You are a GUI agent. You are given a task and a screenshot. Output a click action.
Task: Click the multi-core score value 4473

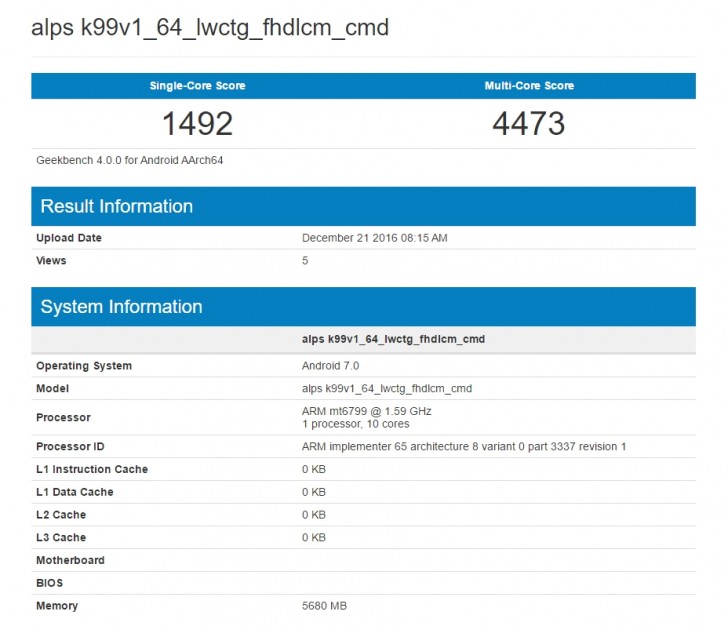(x=529, y=123)
